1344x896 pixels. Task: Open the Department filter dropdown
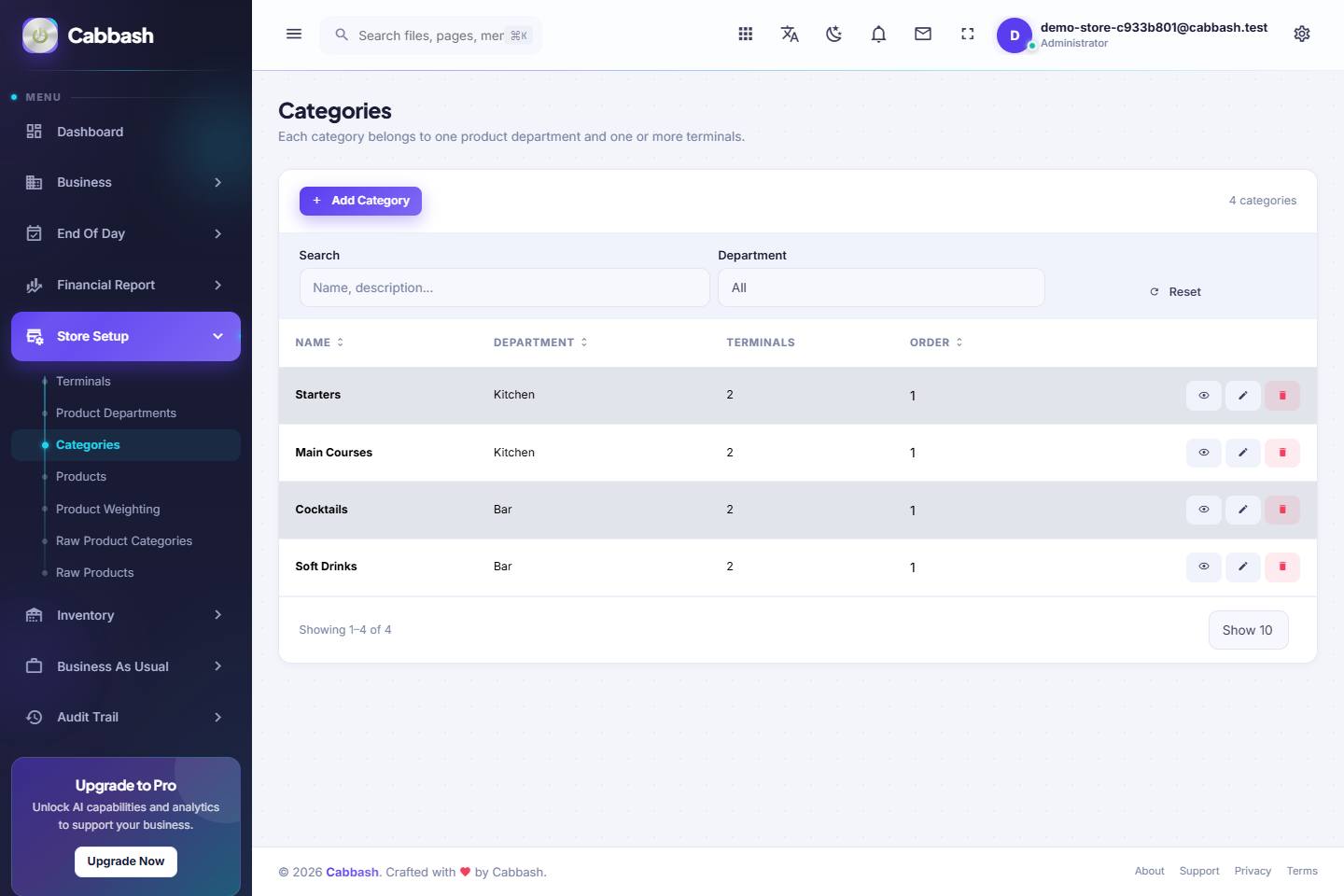pos(881,287)
